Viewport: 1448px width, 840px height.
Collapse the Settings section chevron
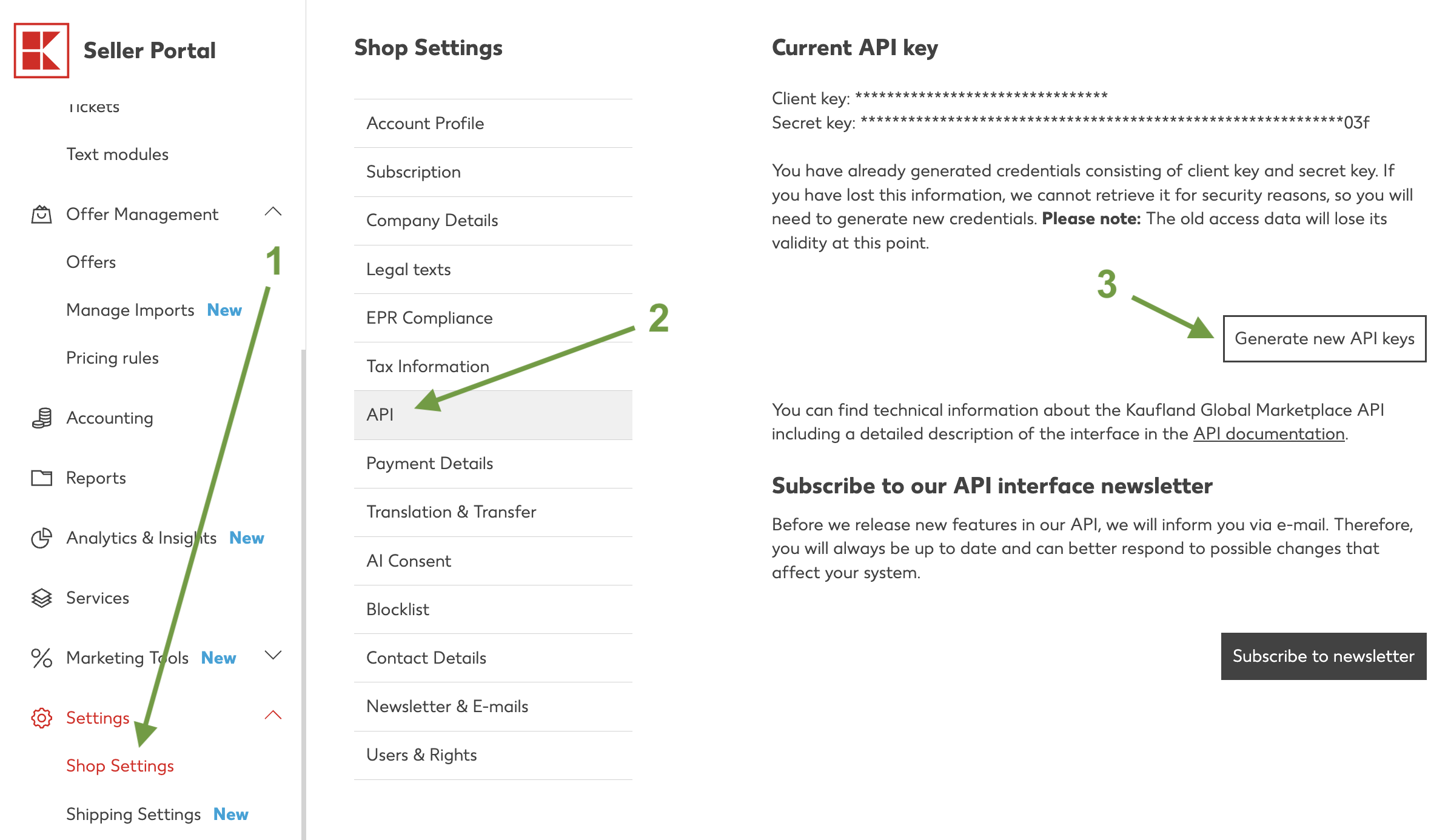tap(273, 715)
